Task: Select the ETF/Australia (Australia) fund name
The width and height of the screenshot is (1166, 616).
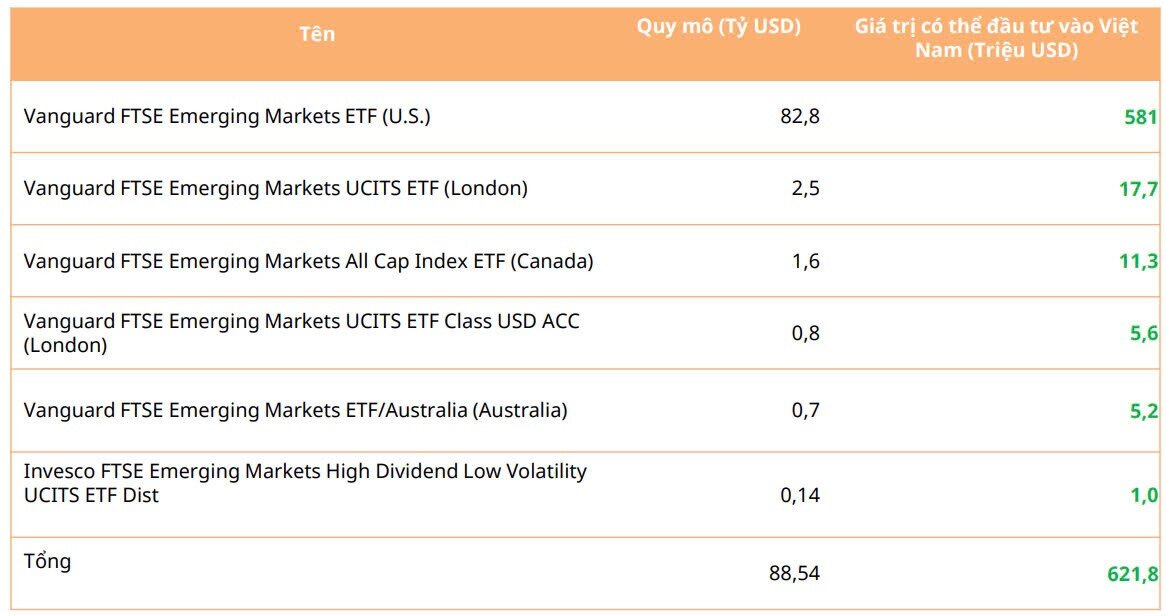Action: [295, 411]
